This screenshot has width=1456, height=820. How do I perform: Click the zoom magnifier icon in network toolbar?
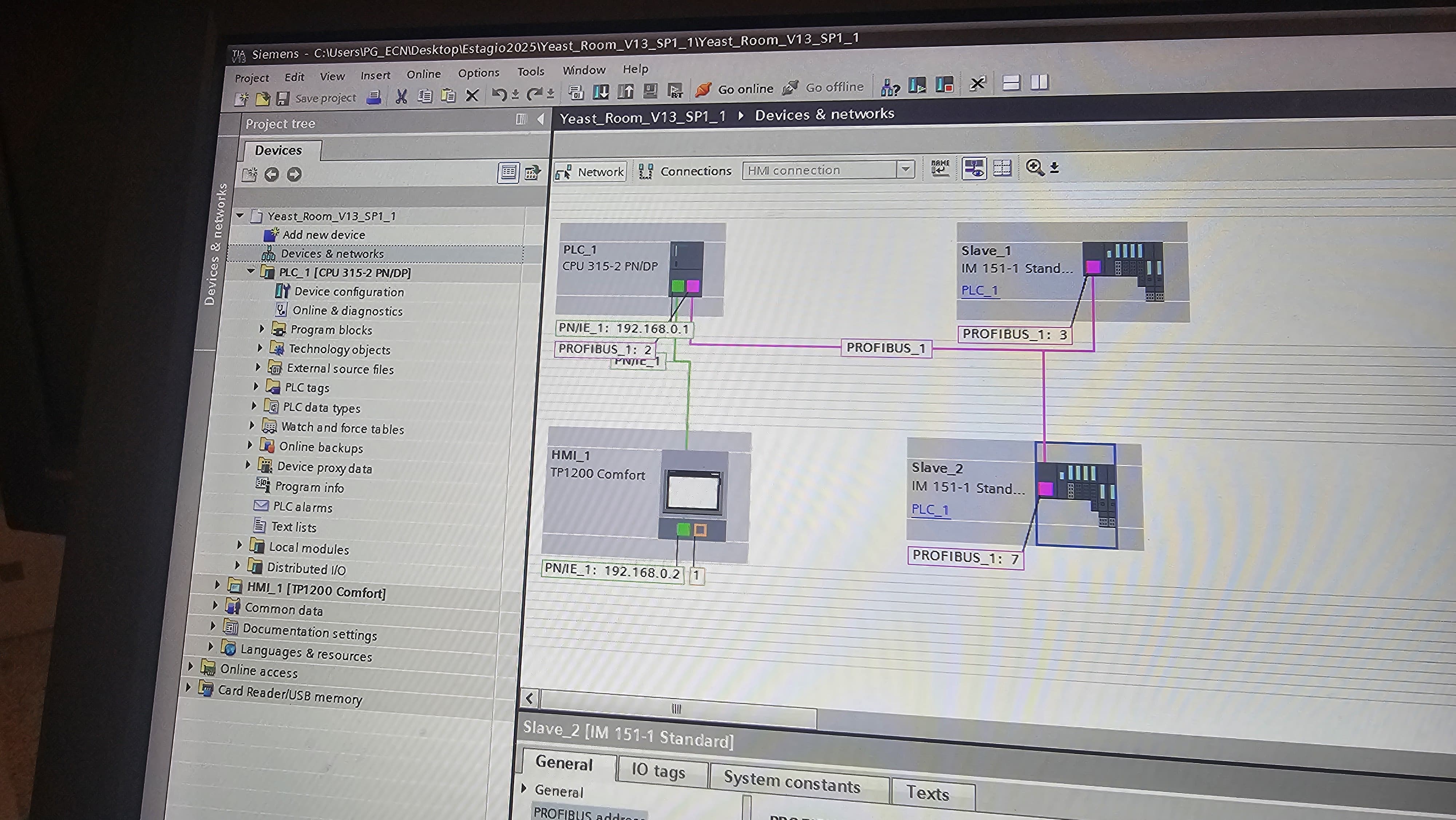pyautogui.click(x=1034, y=167)
